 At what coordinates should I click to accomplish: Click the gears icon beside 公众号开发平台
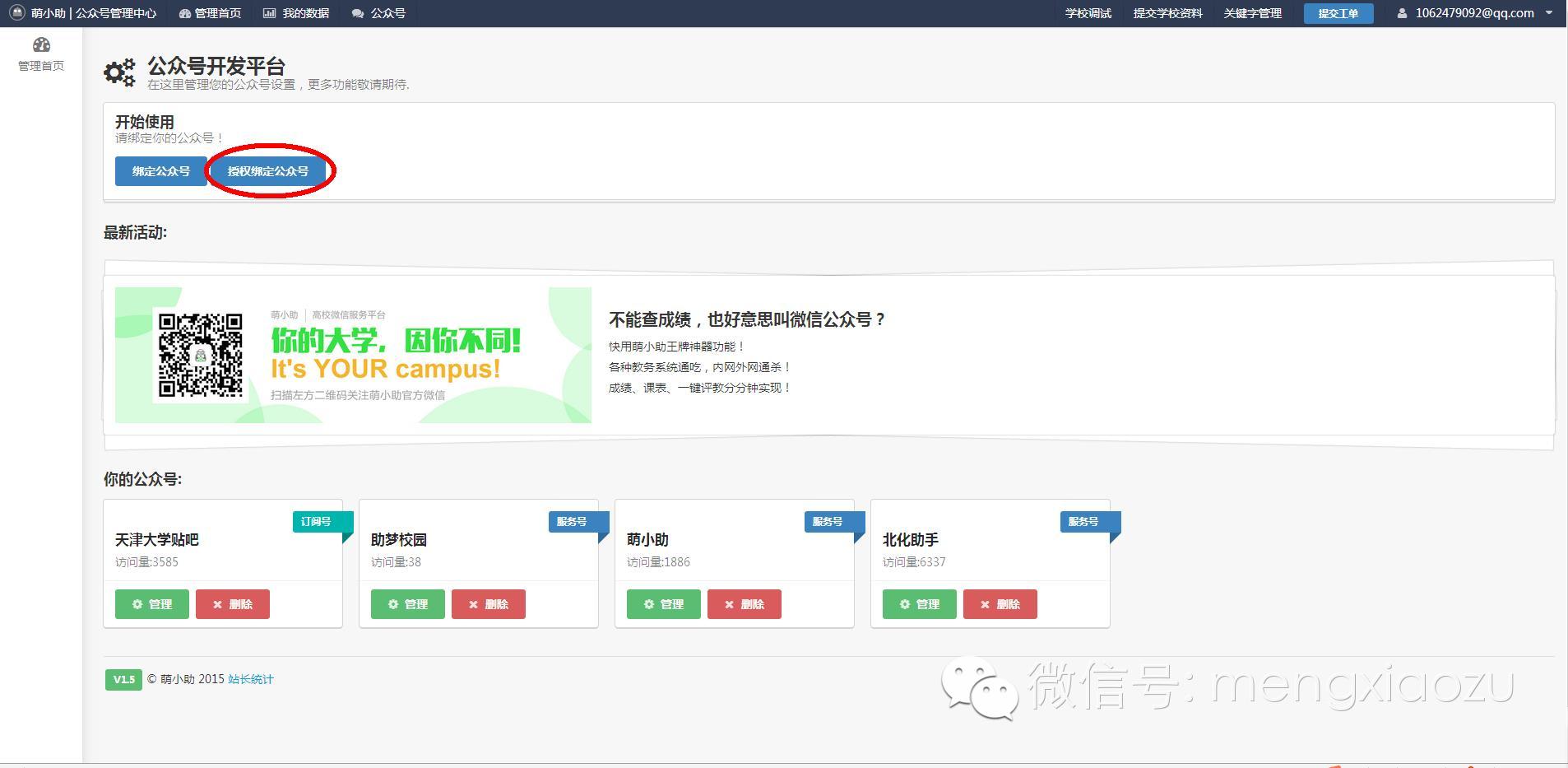pos(119,72)
